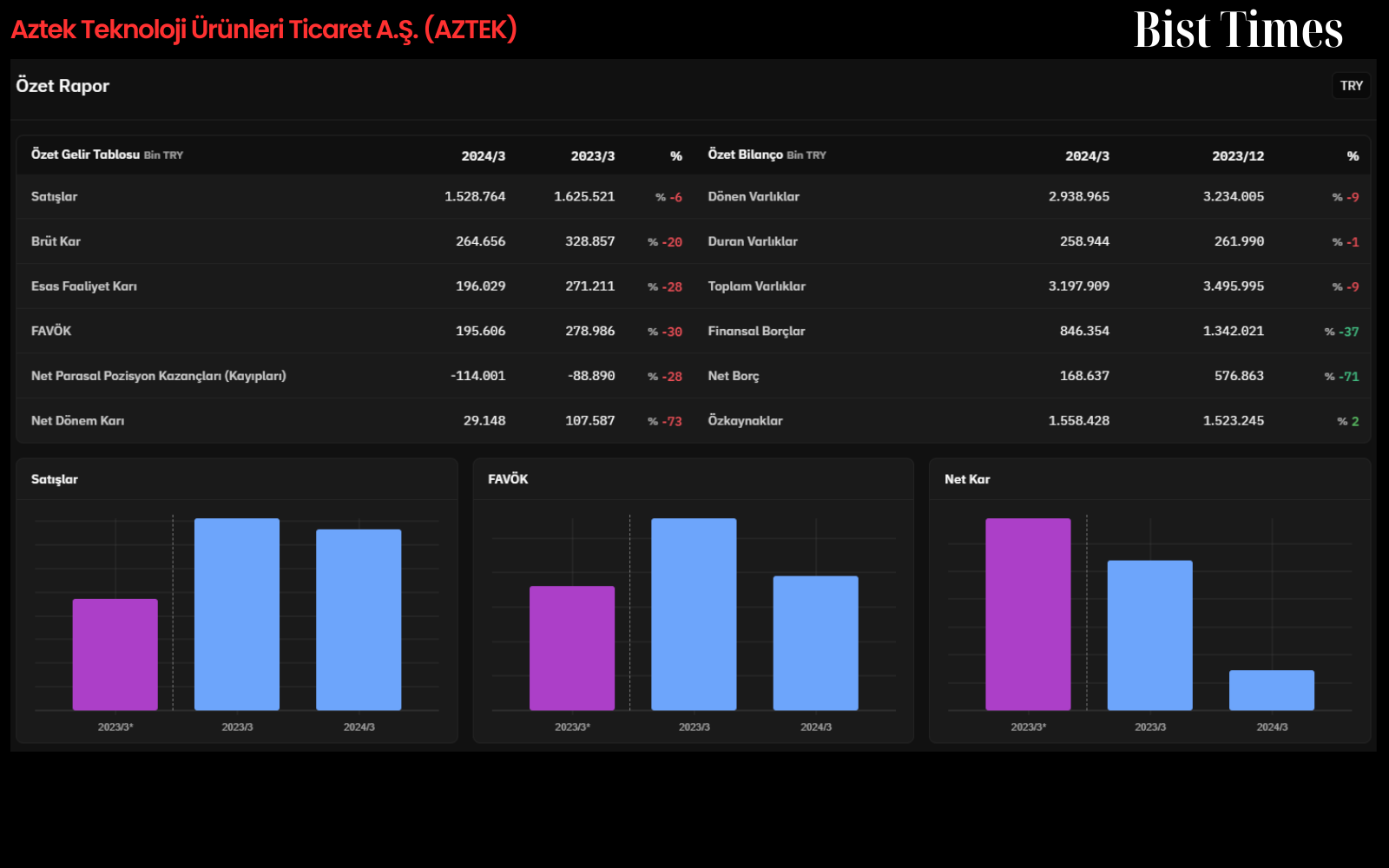Click the Bist Times logo

coord(1238,30)
